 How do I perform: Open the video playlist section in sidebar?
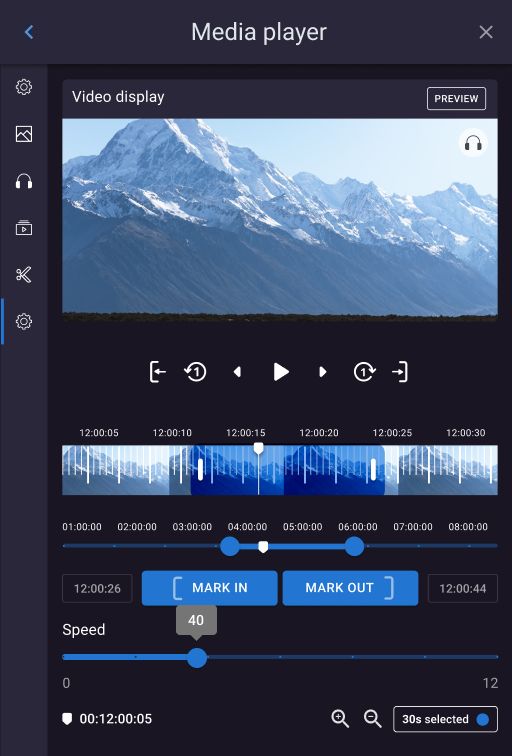coord(24,228)
